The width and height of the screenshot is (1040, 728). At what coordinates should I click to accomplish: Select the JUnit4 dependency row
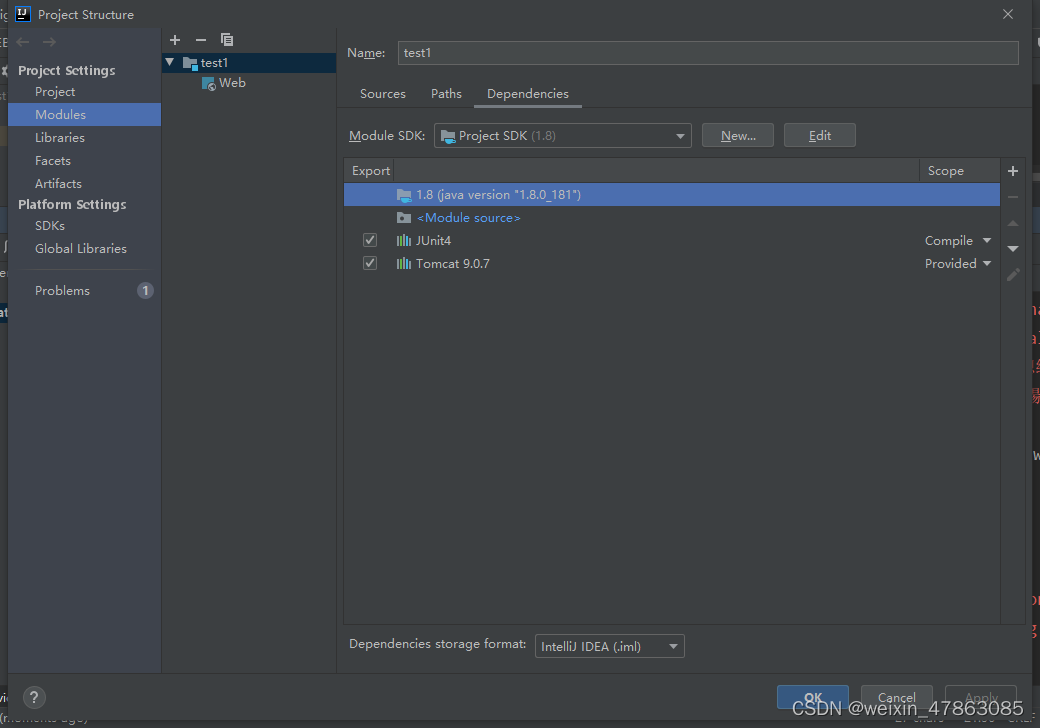pos(671,241)
